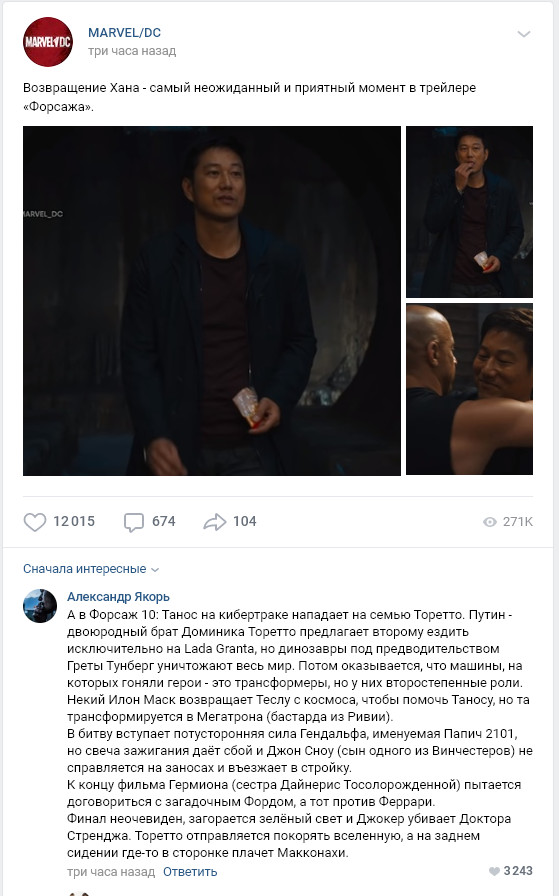Click comment timestamp три часа назад
The image size is (559, 896).
(x=111, y=871)
